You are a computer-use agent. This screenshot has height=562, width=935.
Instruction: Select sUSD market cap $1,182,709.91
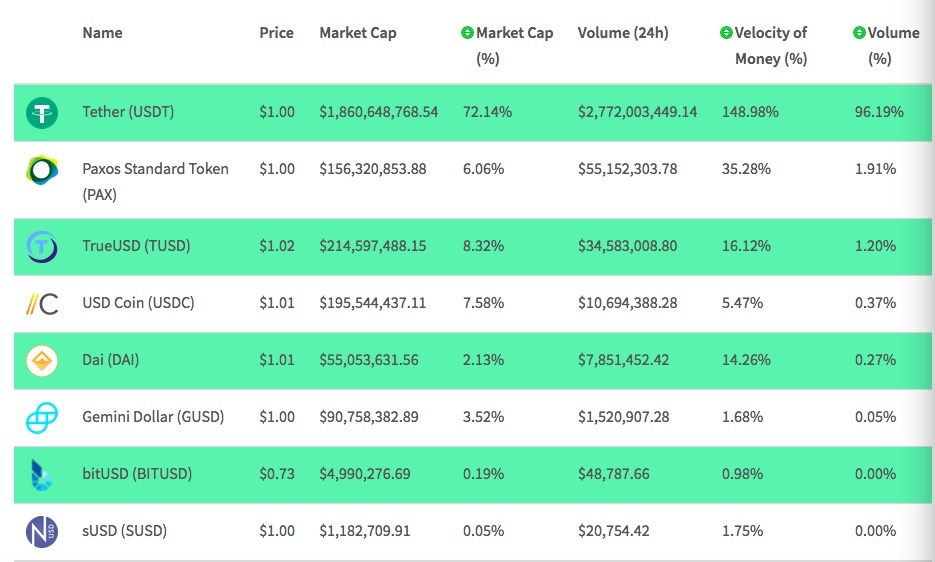click(365, 531)
